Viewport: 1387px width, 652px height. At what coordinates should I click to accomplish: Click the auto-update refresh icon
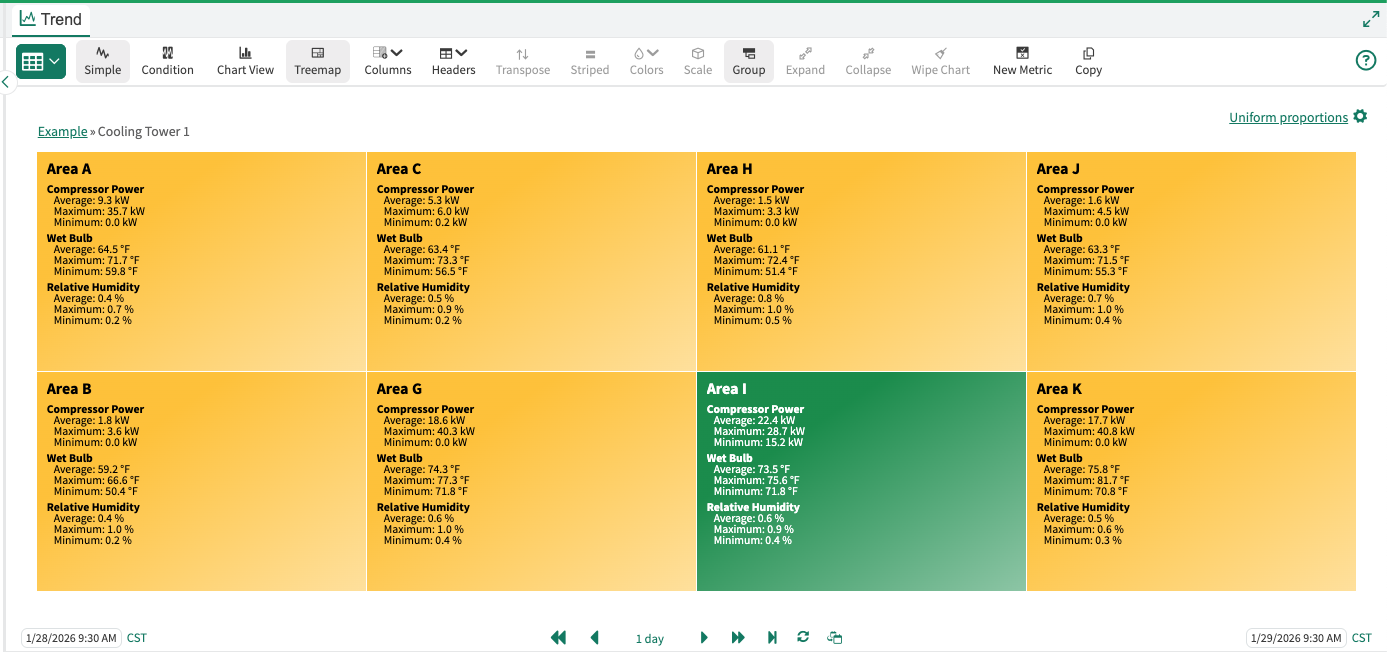point(802,638)
